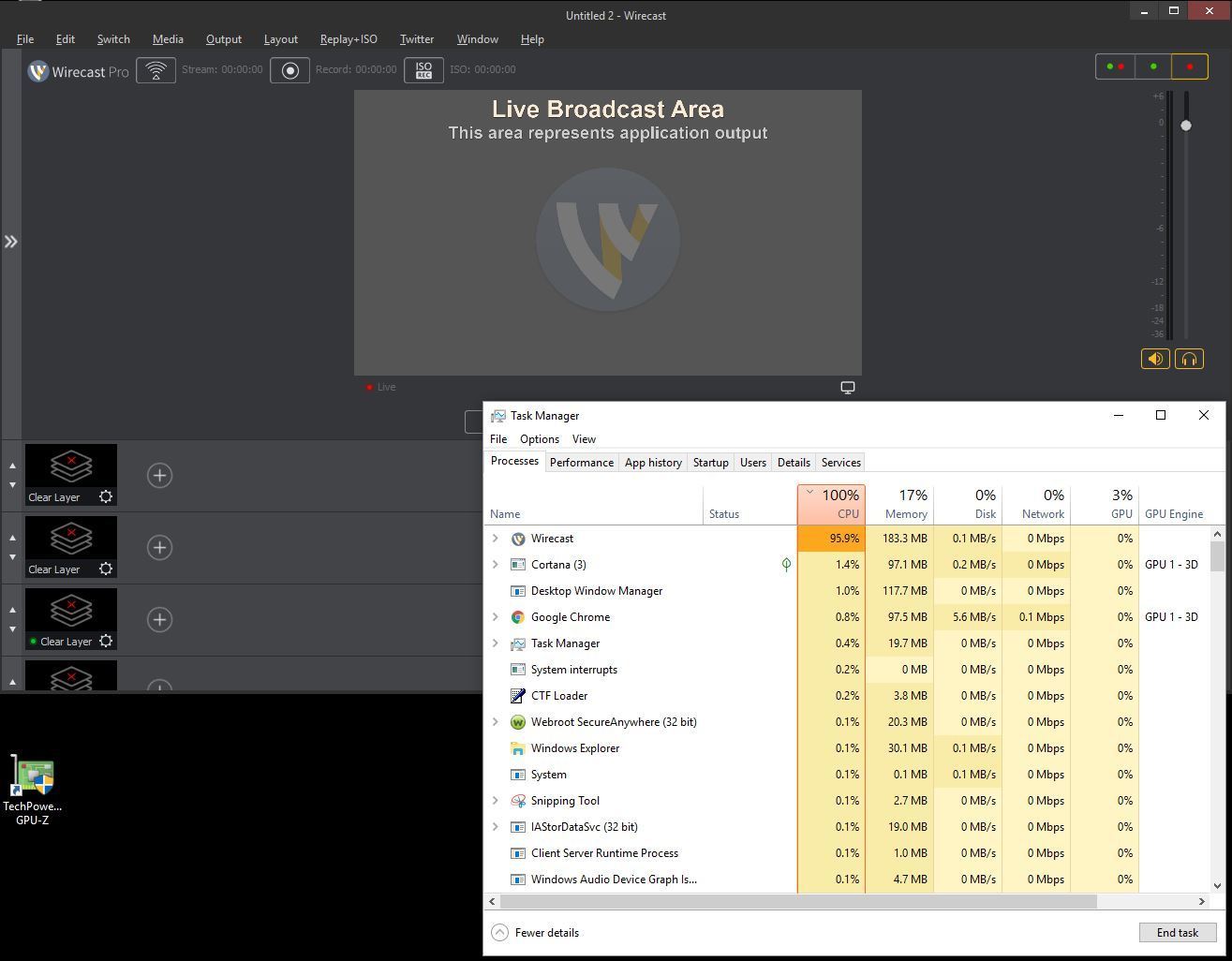Expand the left panel with double-chevron

click(10, 242)
